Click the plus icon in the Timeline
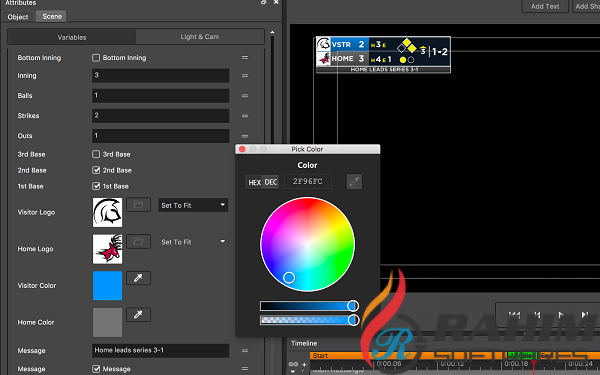The width and height of the screenshot is (600, 375). pos(305,364)
